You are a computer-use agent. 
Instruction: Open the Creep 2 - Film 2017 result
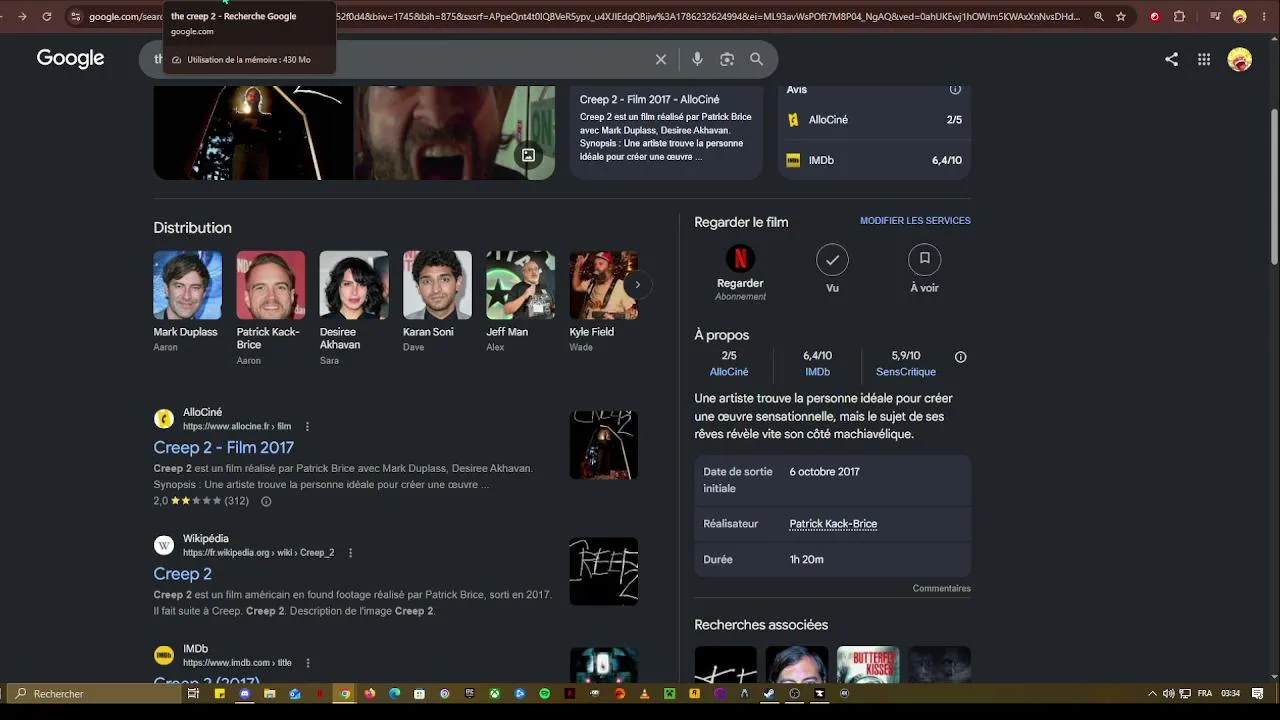[223, 447]
